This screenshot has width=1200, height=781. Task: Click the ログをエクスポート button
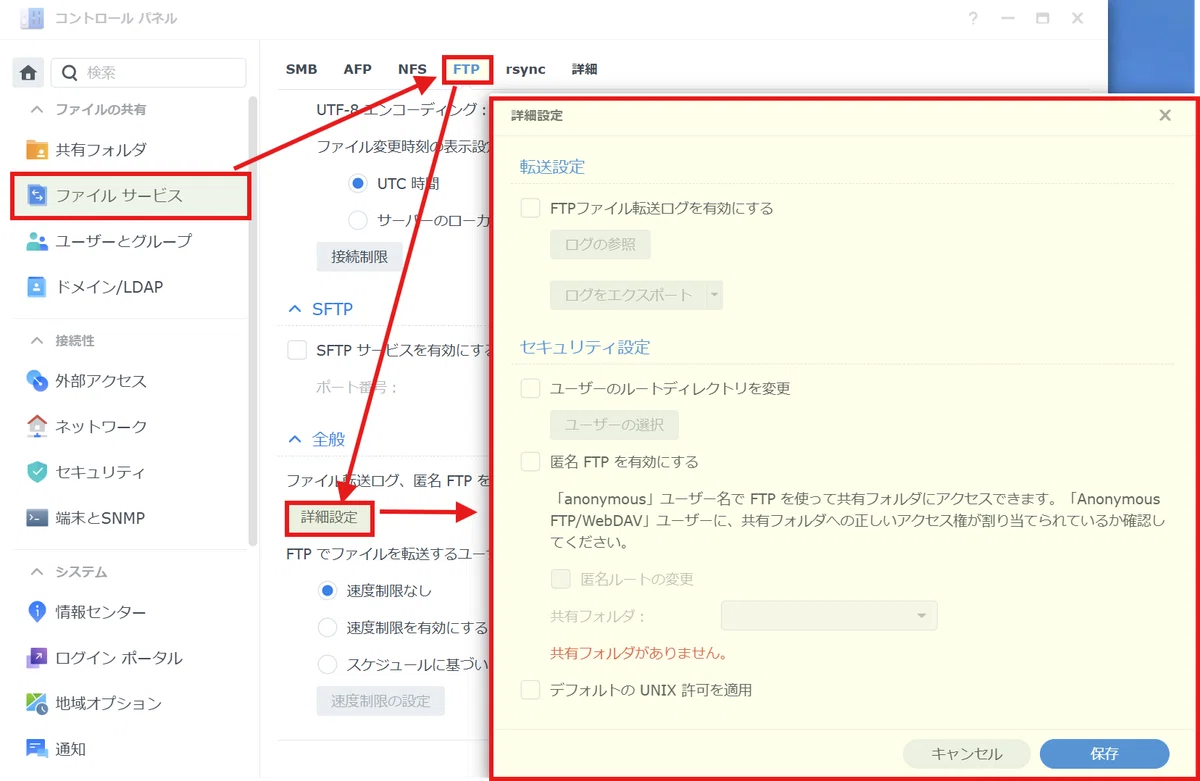[x=628, y=295]
